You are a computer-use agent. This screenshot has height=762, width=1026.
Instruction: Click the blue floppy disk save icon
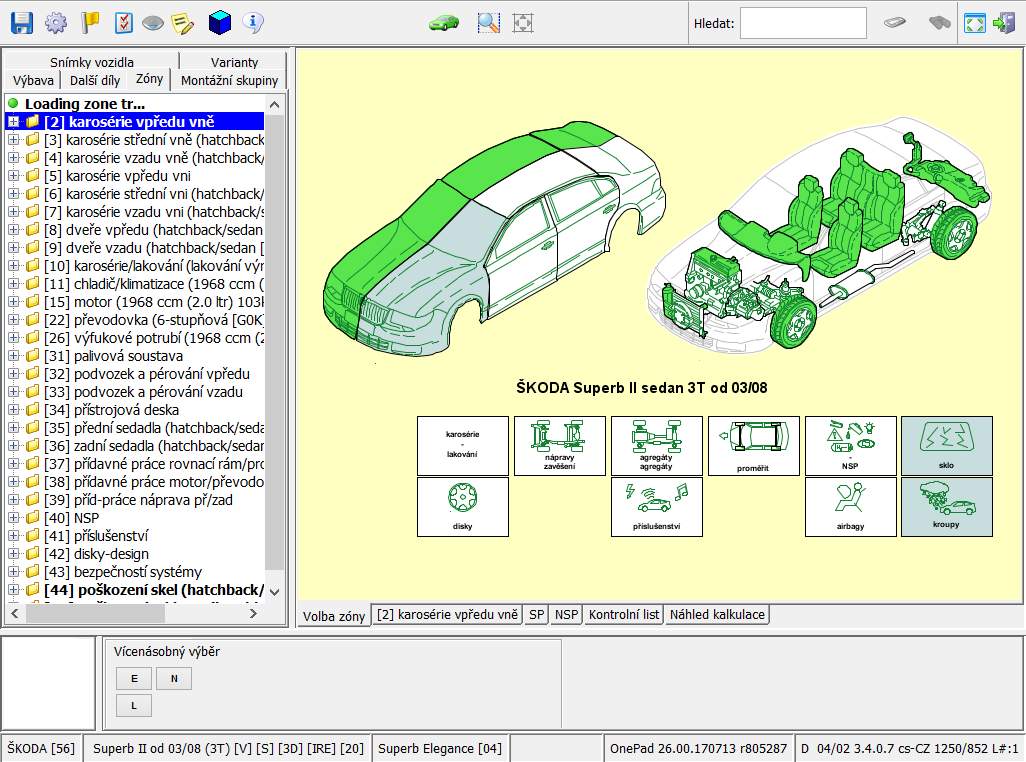coord(22,23)
